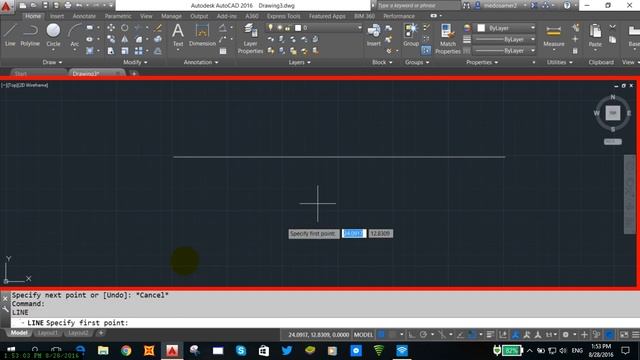The image size is (640, 360).
Task: Click the Model layout tab
Action: click(x=19, y=333)
